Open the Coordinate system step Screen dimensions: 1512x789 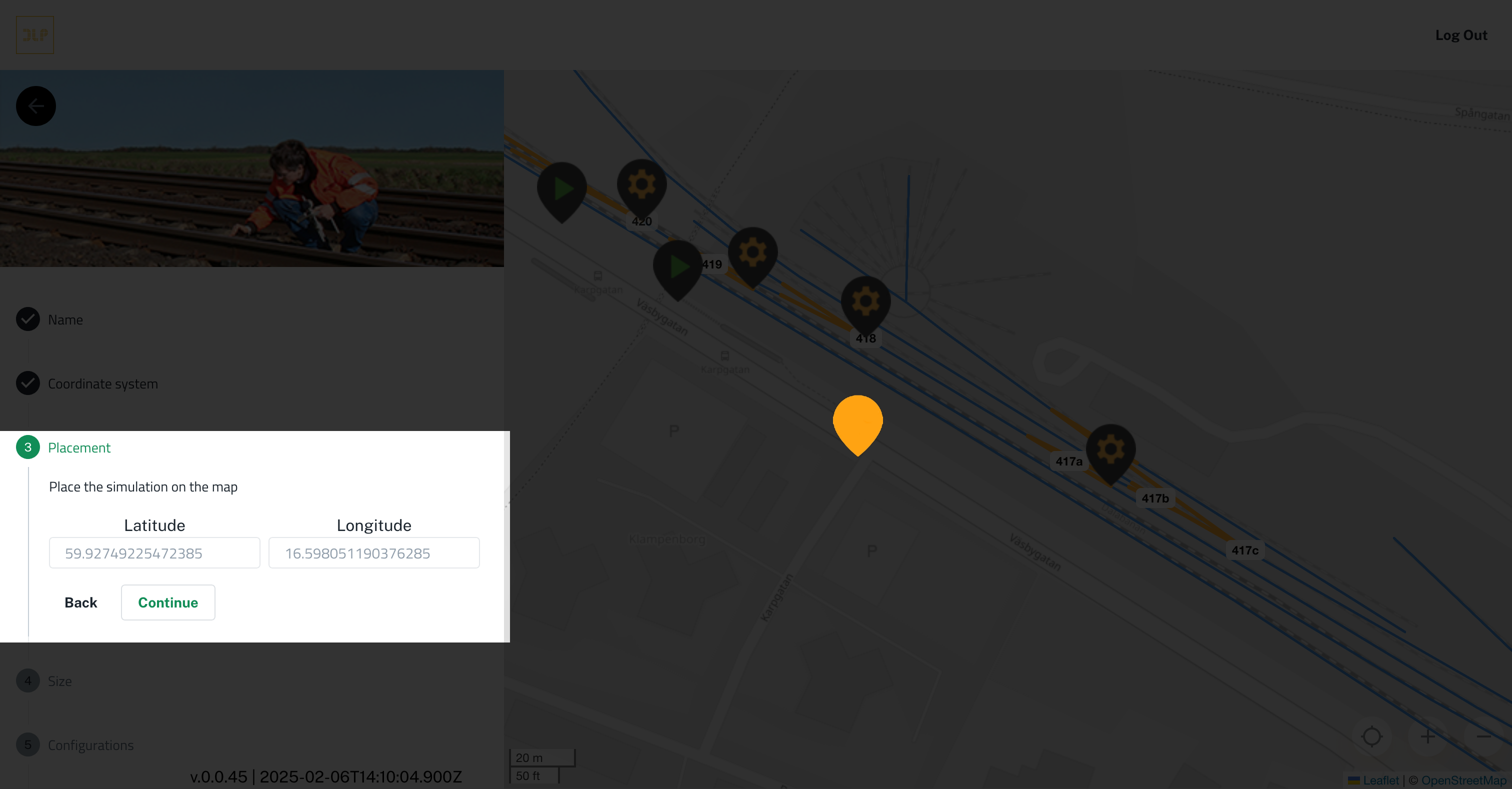pos(102,383)
